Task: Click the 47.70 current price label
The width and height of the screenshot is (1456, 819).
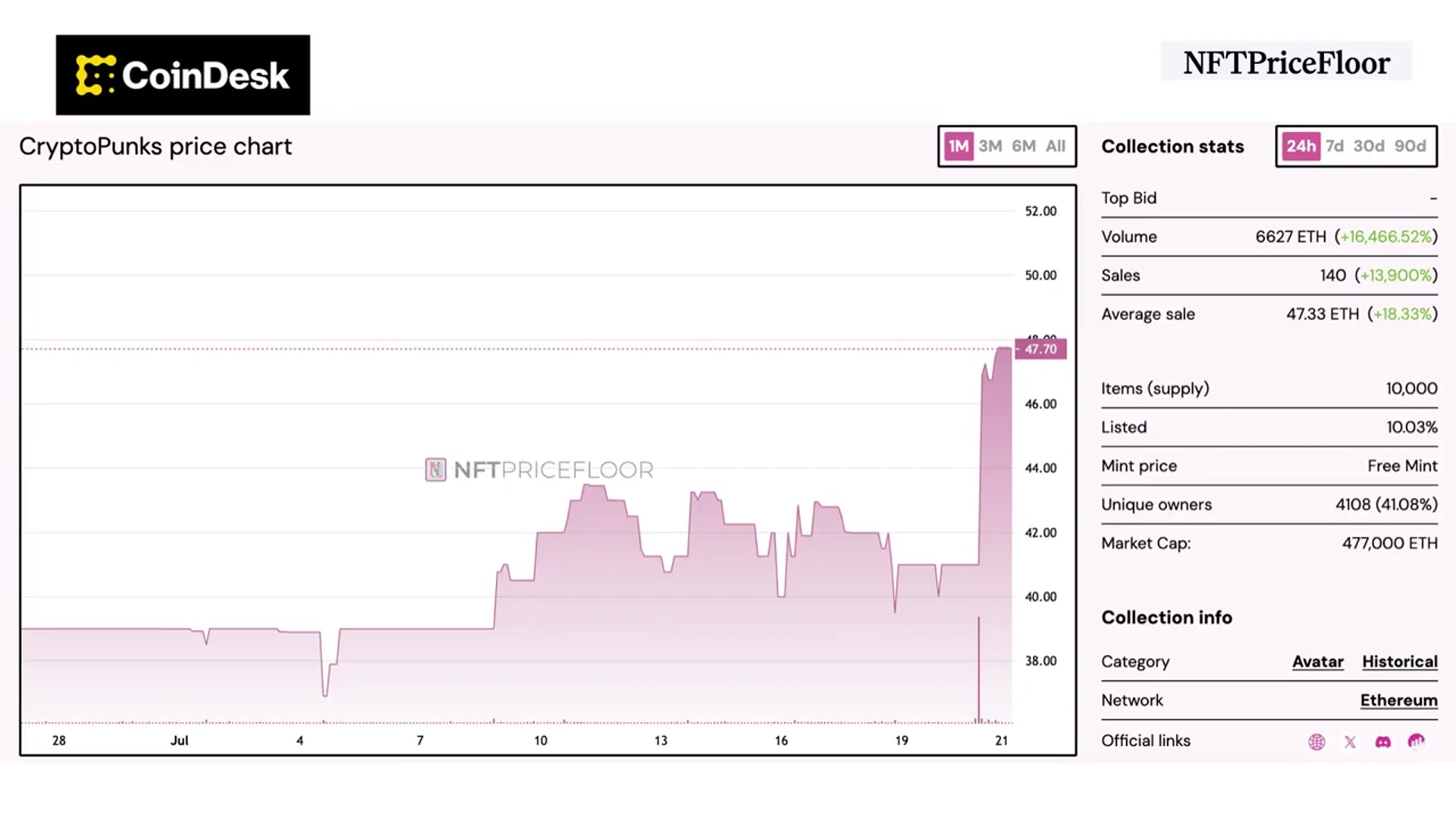Action: (x=1040, y=350)
